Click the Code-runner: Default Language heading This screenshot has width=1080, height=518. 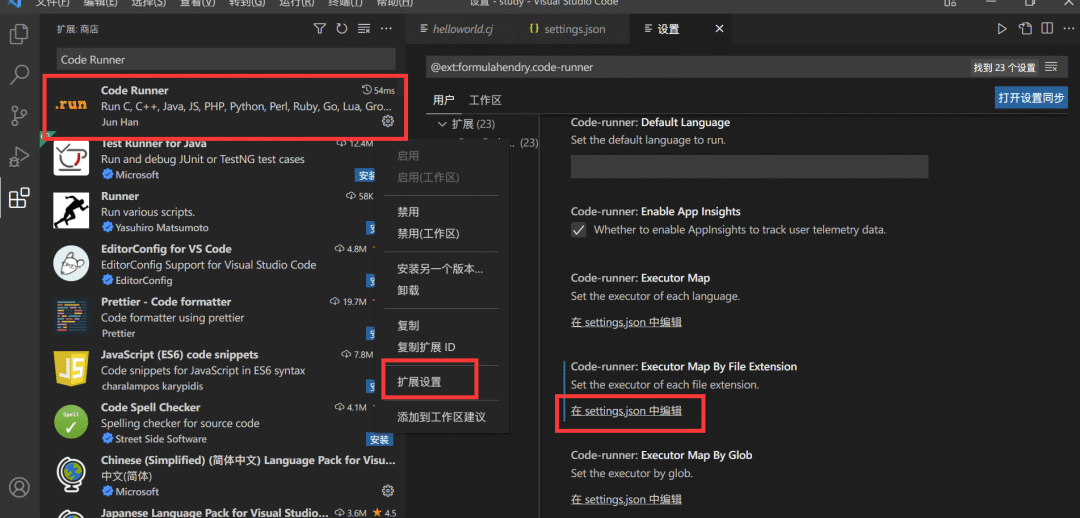click(650, 123)
